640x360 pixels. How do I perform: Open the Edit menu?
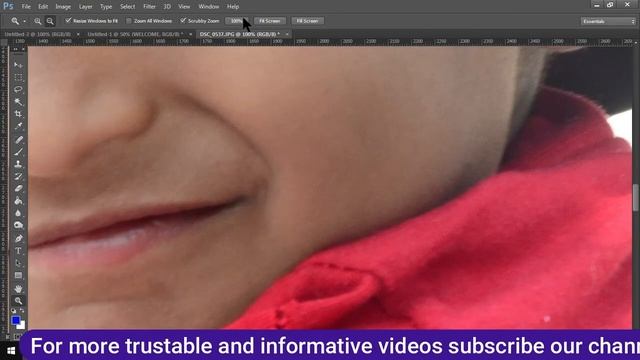(43, 7)
